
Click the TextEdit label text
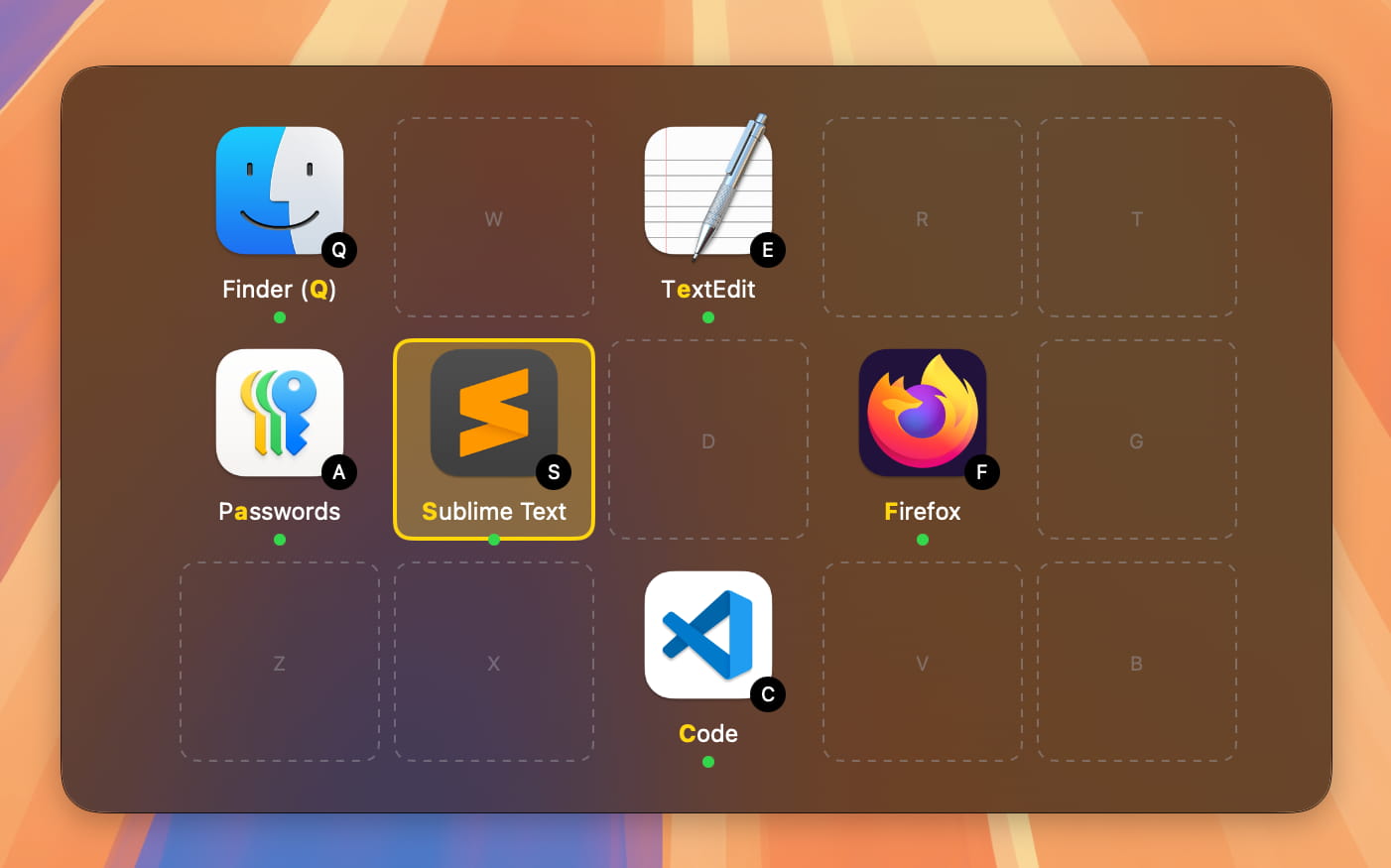pos(708,289)
